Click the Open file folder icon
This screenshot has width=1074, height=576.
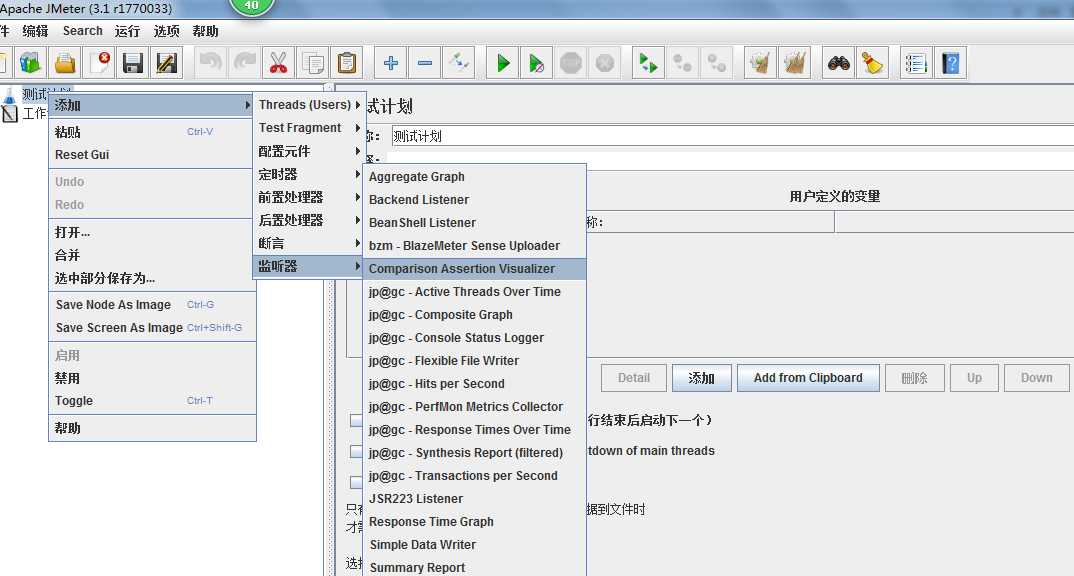pos(65,63)
